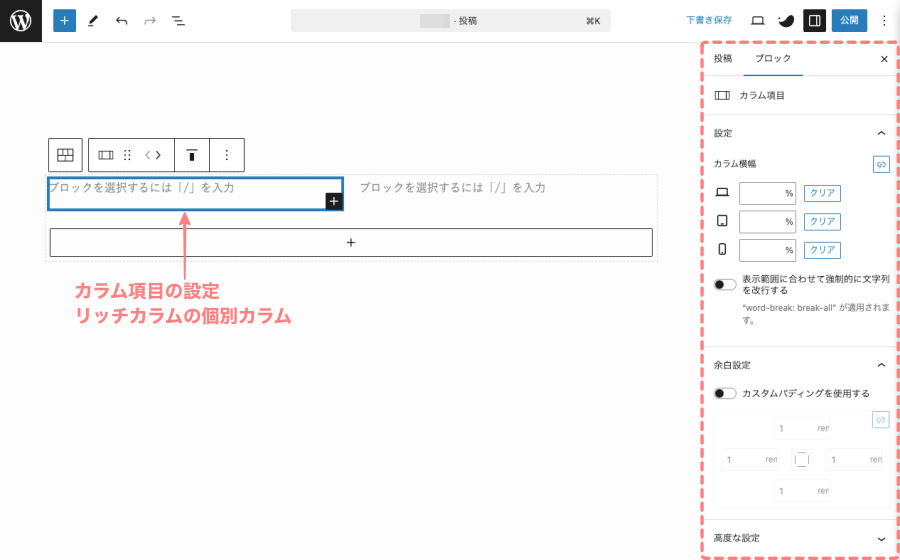Image resolution: width=900 pixels, height=560 pixels.
Task: Toggle forced word-break line wrapping switch
Action: point(726,285)
